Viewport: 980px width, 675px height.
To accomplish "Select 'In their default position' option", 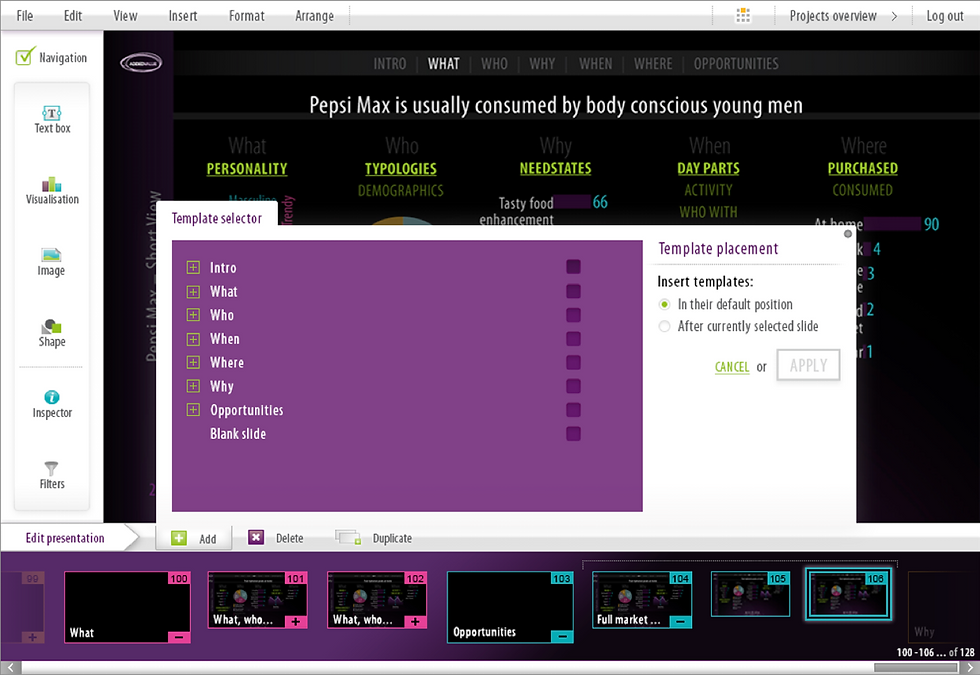I will coord(664,304).
